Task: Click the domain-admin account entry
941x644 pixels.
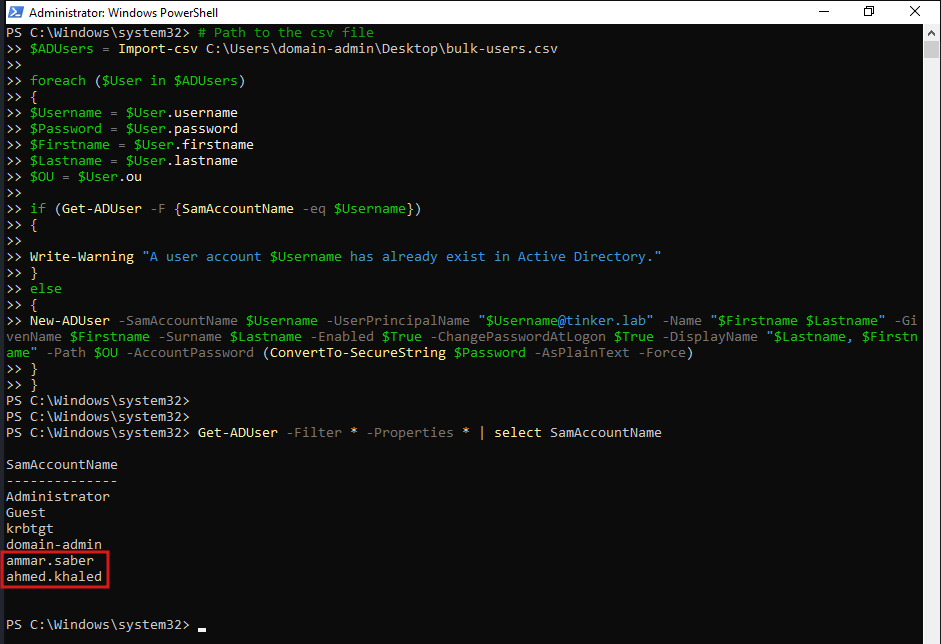Action: [54, 545]
